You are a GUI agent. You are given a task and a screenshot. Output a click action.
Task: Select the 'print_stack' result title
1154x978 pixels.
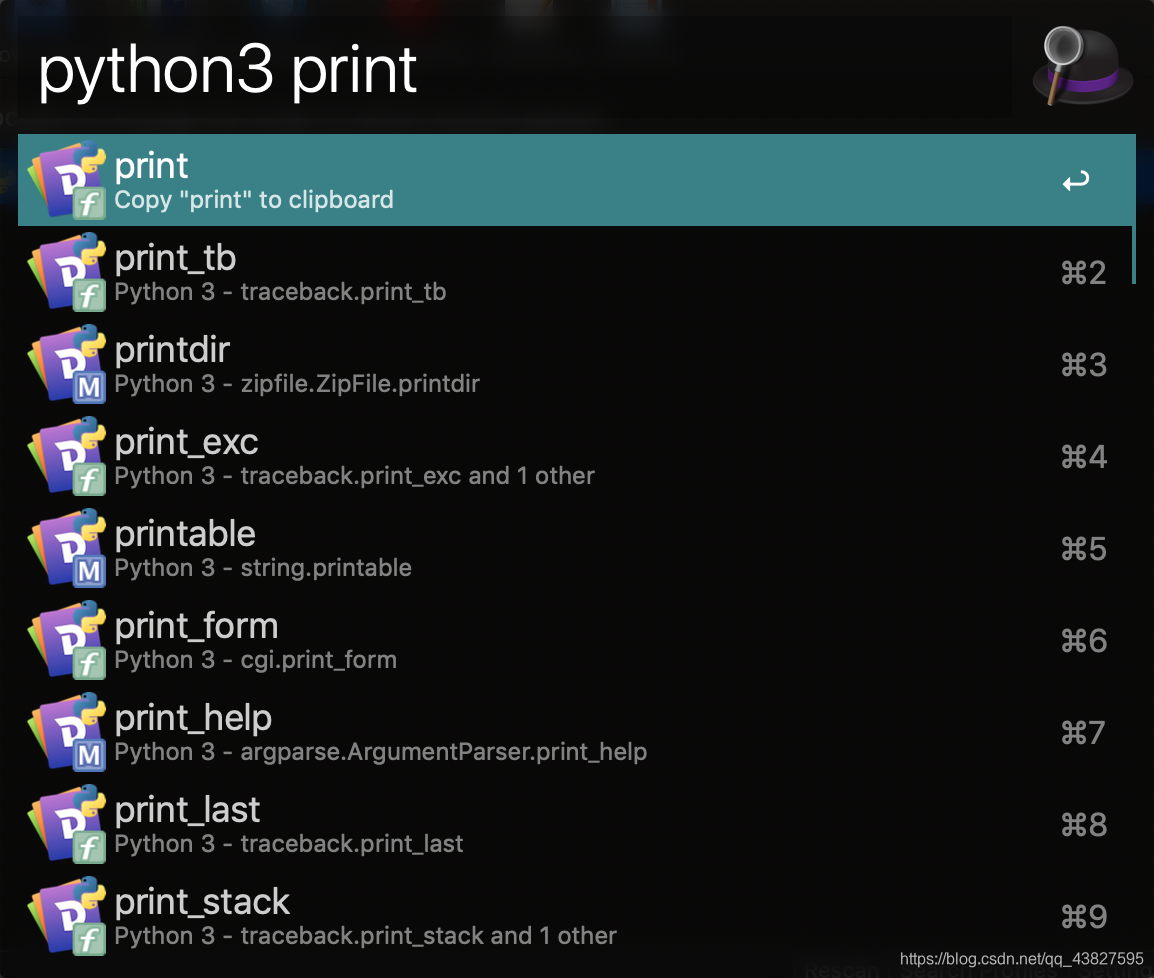point(202,902)
